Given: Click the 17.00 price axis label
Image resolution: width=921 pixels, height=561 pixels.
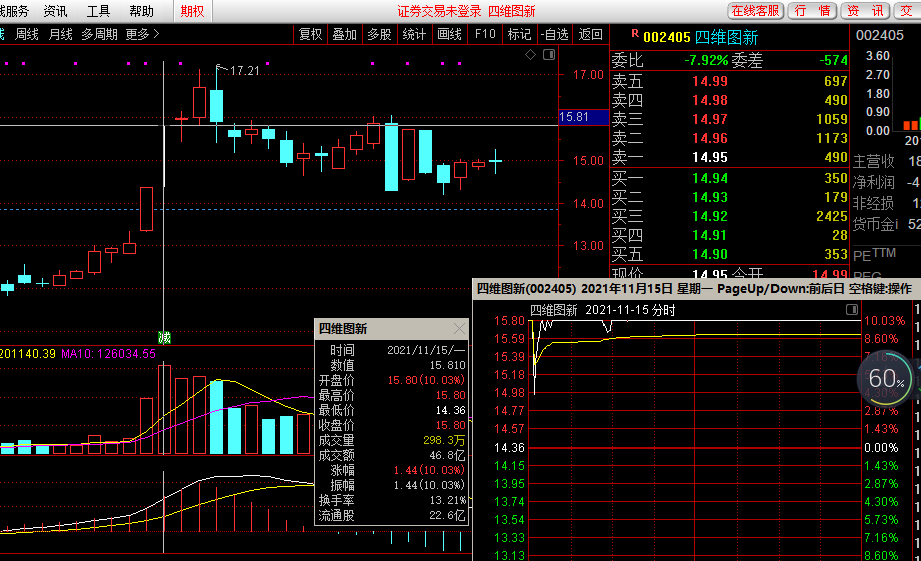Looking at the screenshot, I should 588,75.
